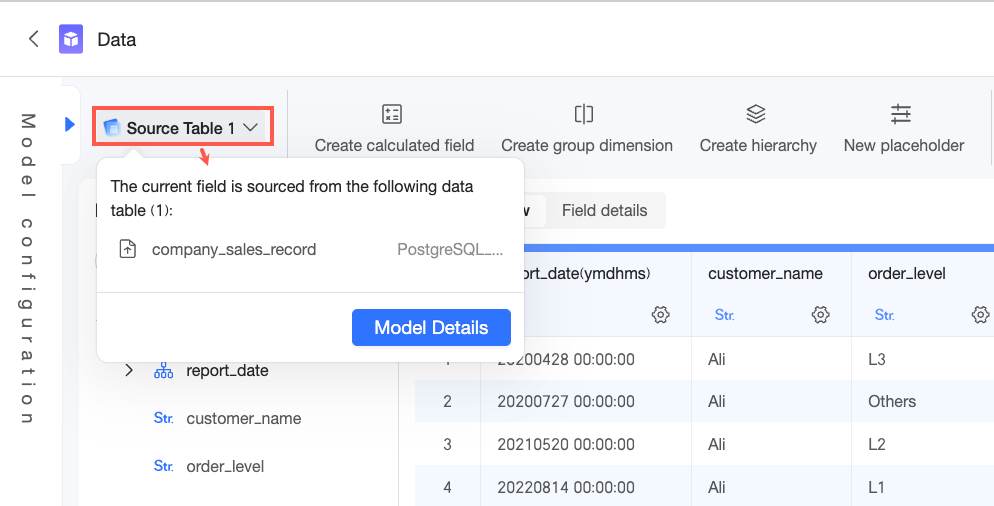This screenshot has width=994, height=506.
Task: Click the Model configuration vertical label
Action: click(x=28, y=270)
